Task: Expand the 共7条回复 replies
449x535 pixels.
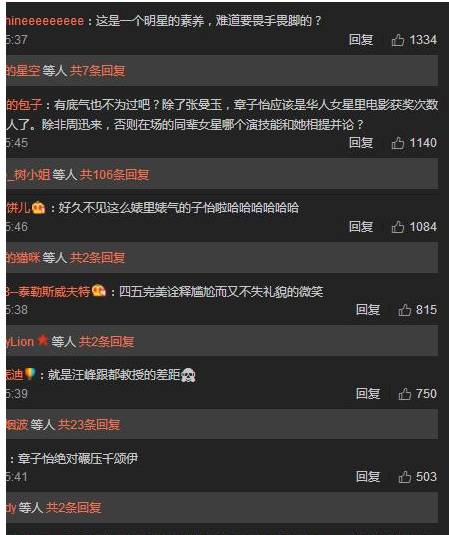Action: click(98, 71)
